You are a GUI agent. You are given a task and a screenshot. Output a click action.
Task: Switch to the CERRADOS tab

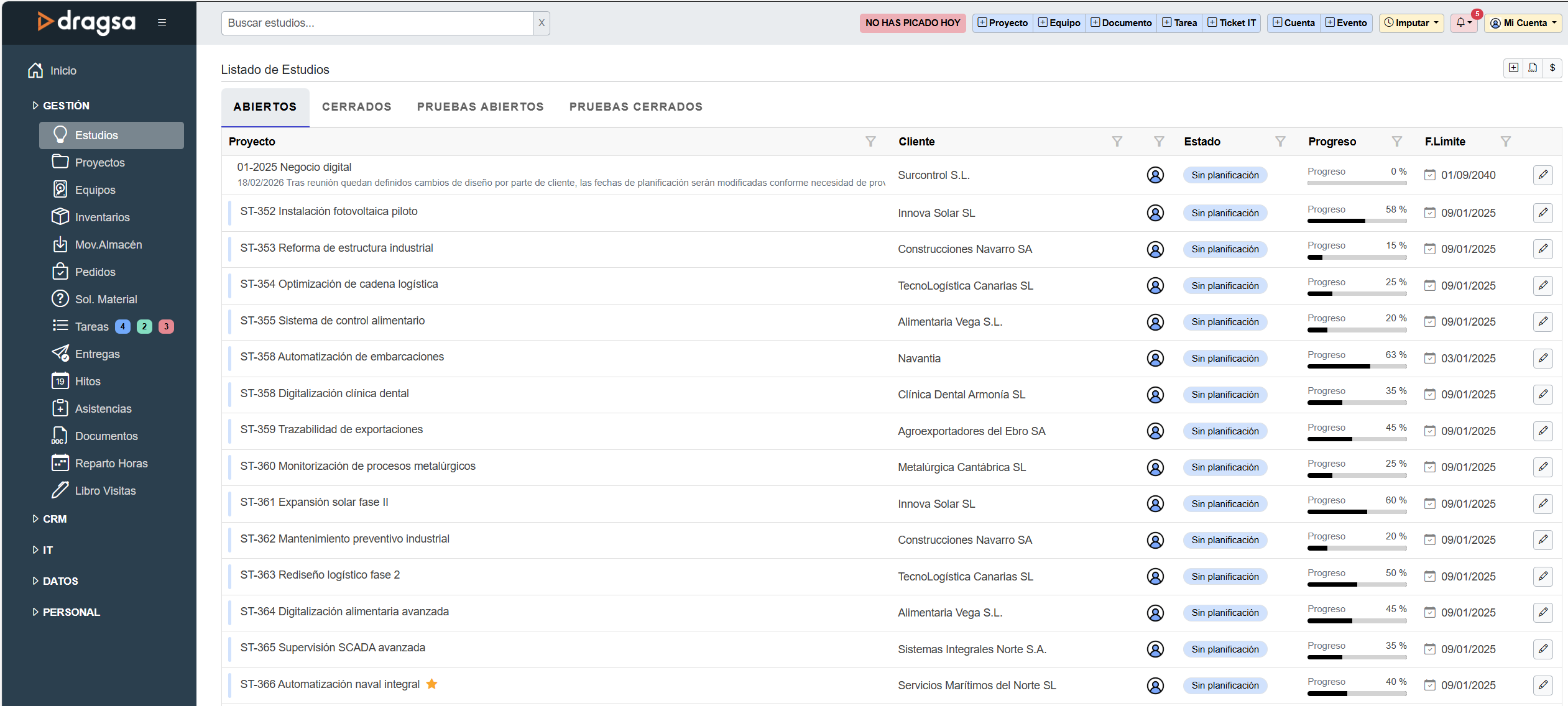pos(356,107)
